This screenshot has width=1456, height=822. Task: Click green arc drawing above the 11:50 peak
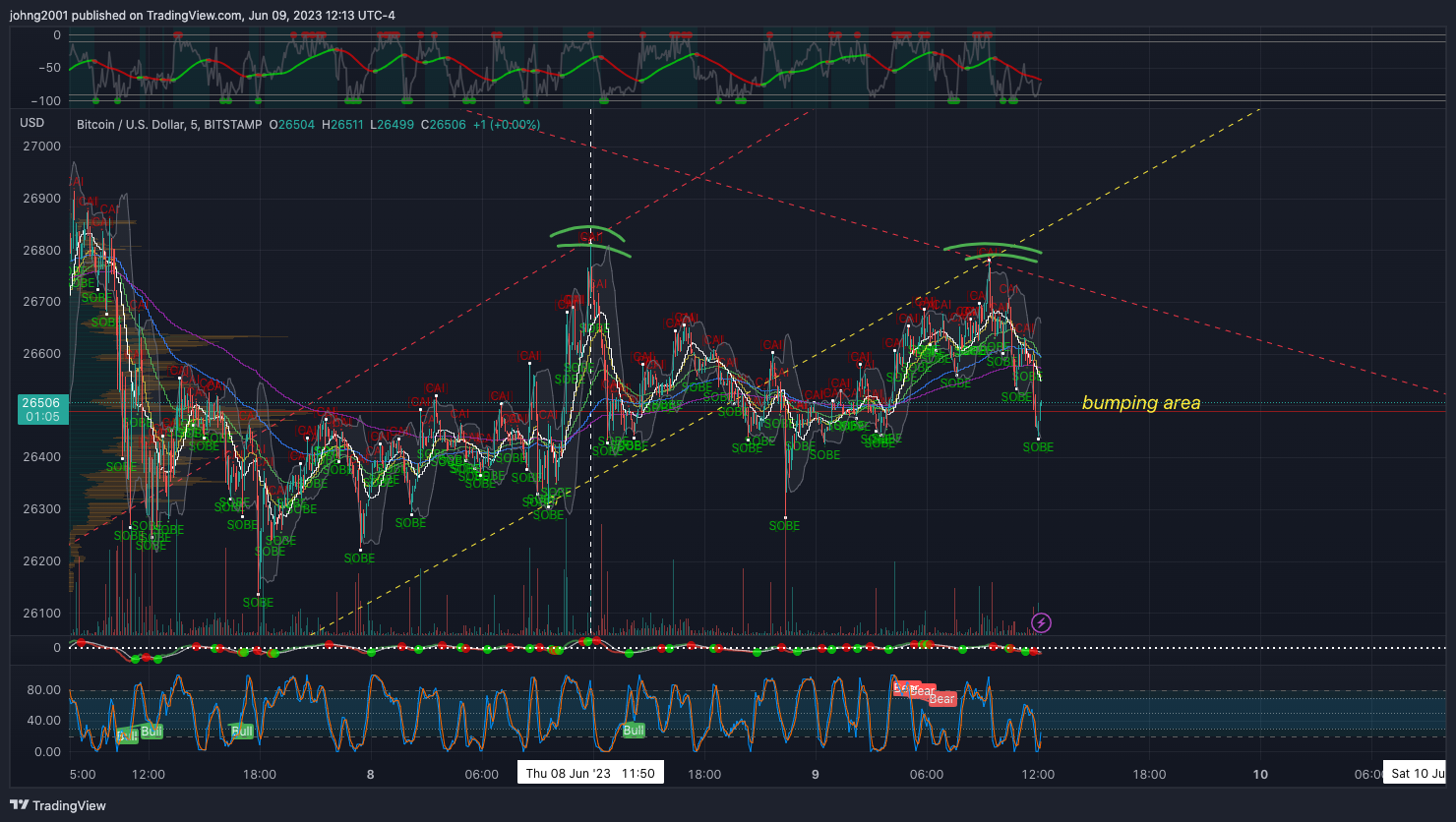click(x=590, y=241)
